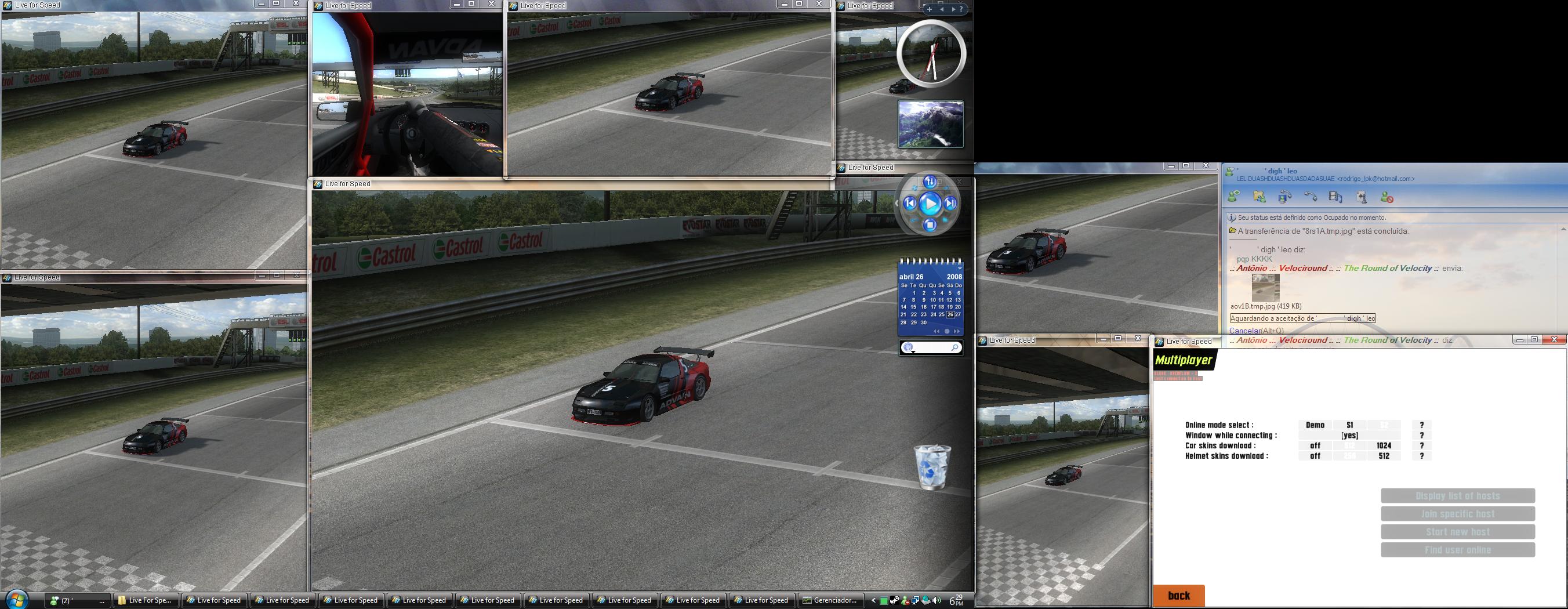This screenshot has width=1568, height=609.
Task: Set car skins download to 1024
Action: coord(1384,446)
